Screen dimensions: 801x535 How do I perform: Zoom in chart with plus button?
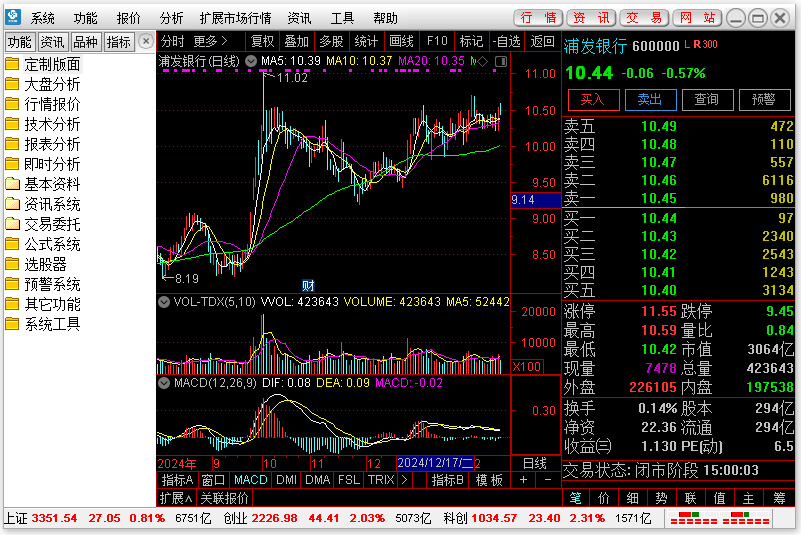(x=523, y=480)
